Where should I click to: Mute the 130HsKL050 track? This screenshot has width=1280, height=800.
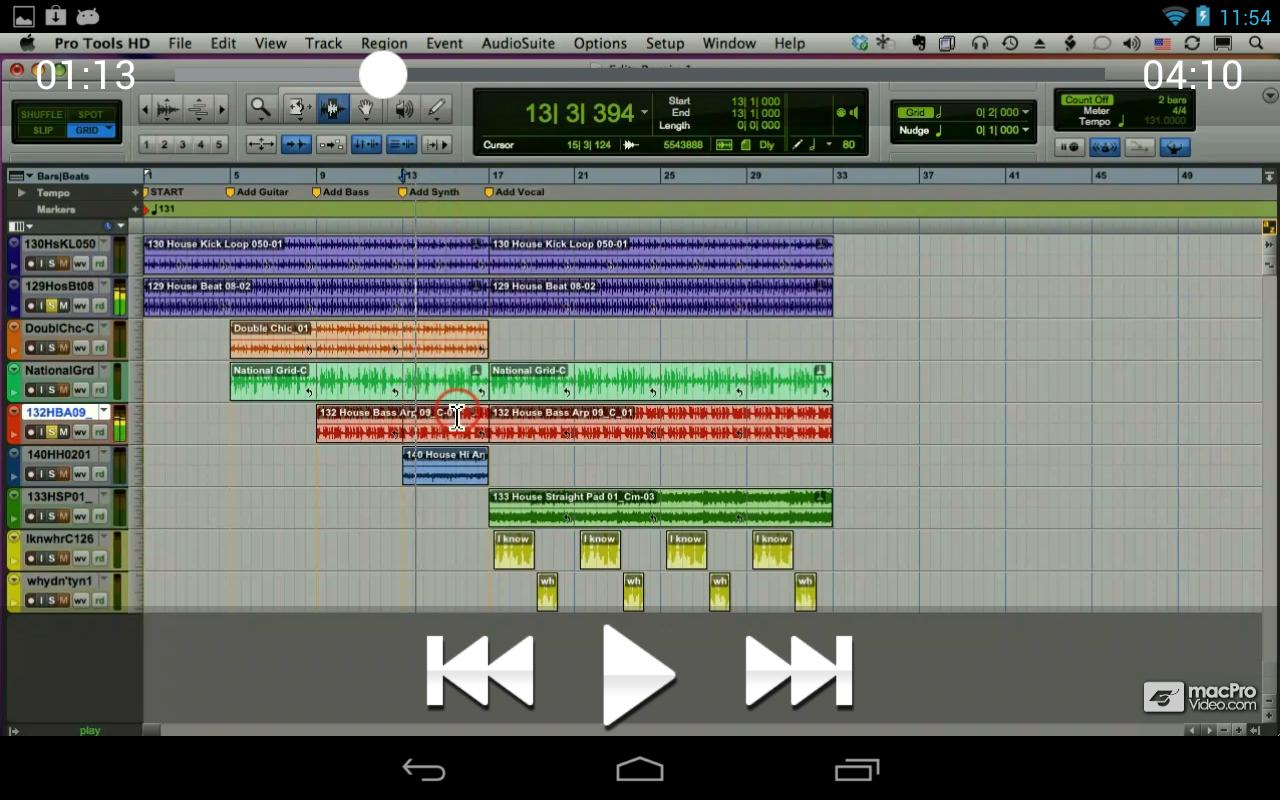tap(64, 264)
